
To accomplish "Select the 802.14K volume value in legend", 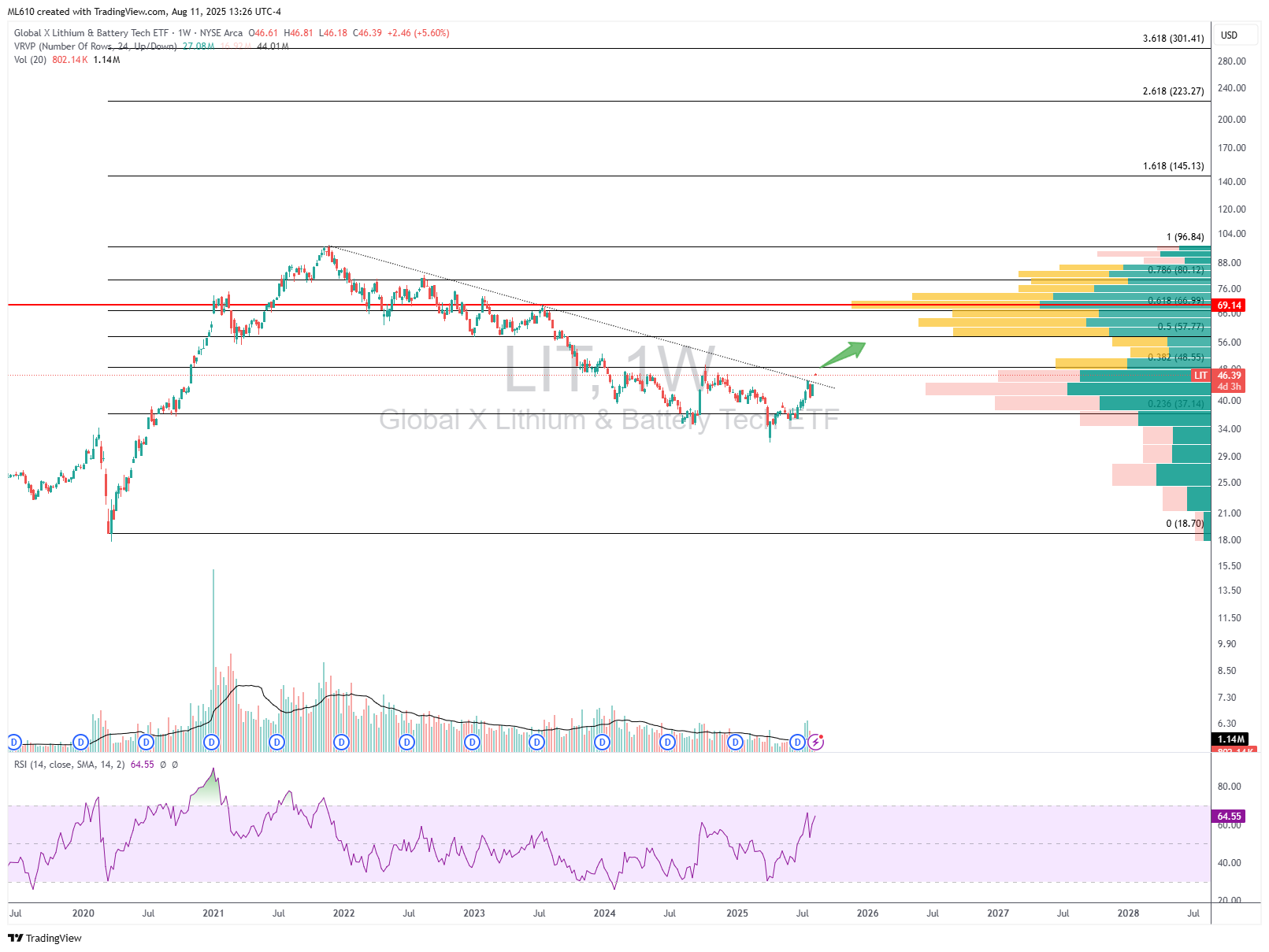I will [x=70, y=60].
